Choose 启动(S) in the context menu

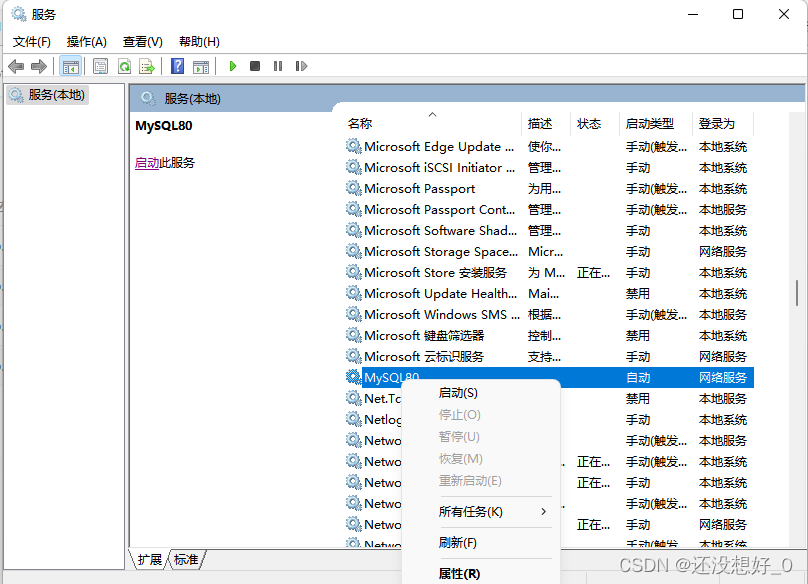(481, 393)
